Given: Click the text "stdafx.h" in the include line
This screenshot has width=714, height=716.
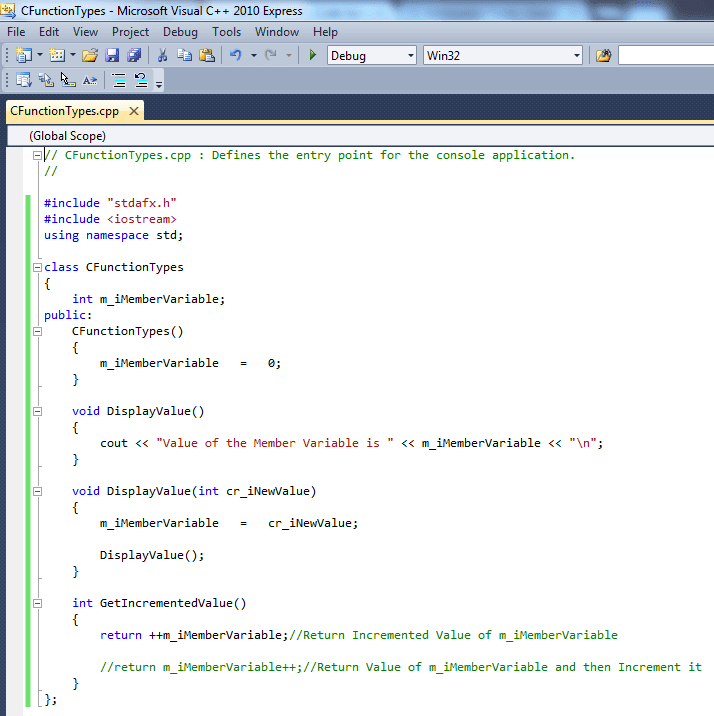Looking at the screenshot, I should click(142, 203).
